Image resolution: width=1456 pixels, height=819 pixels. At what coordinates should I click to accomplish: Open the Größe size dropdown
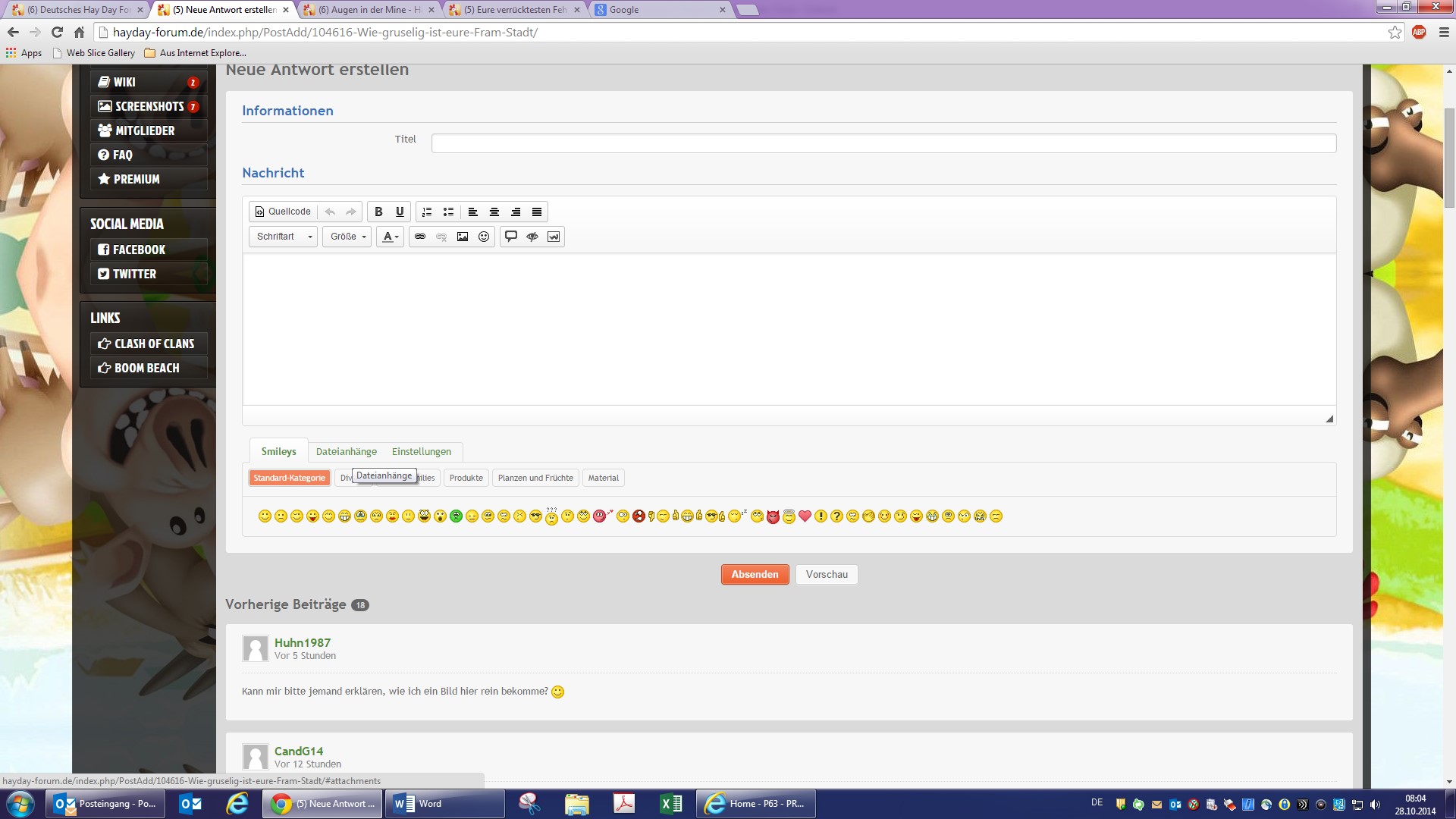pos(347,237)
